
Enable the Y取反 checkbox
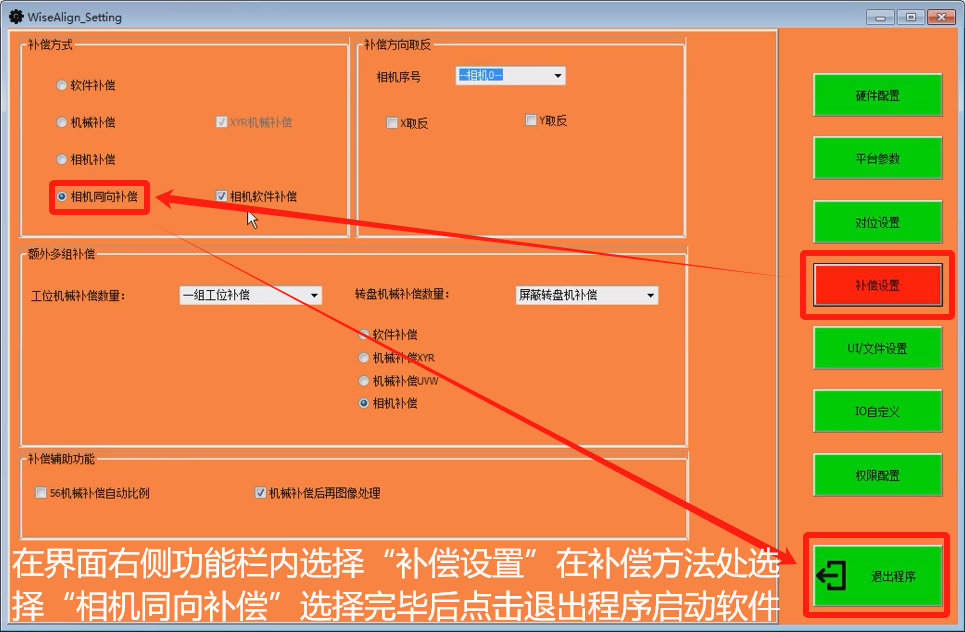pyautogui.click(x=531, y=121)
